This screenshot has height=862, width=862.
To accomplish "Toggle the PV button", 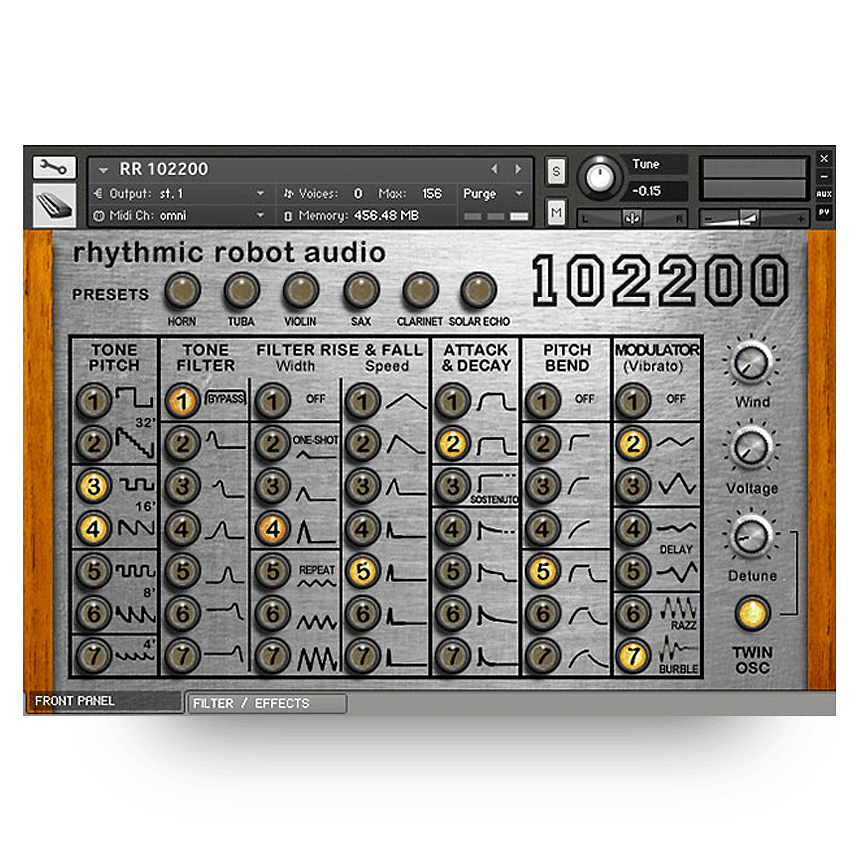I will coord(824,212).
